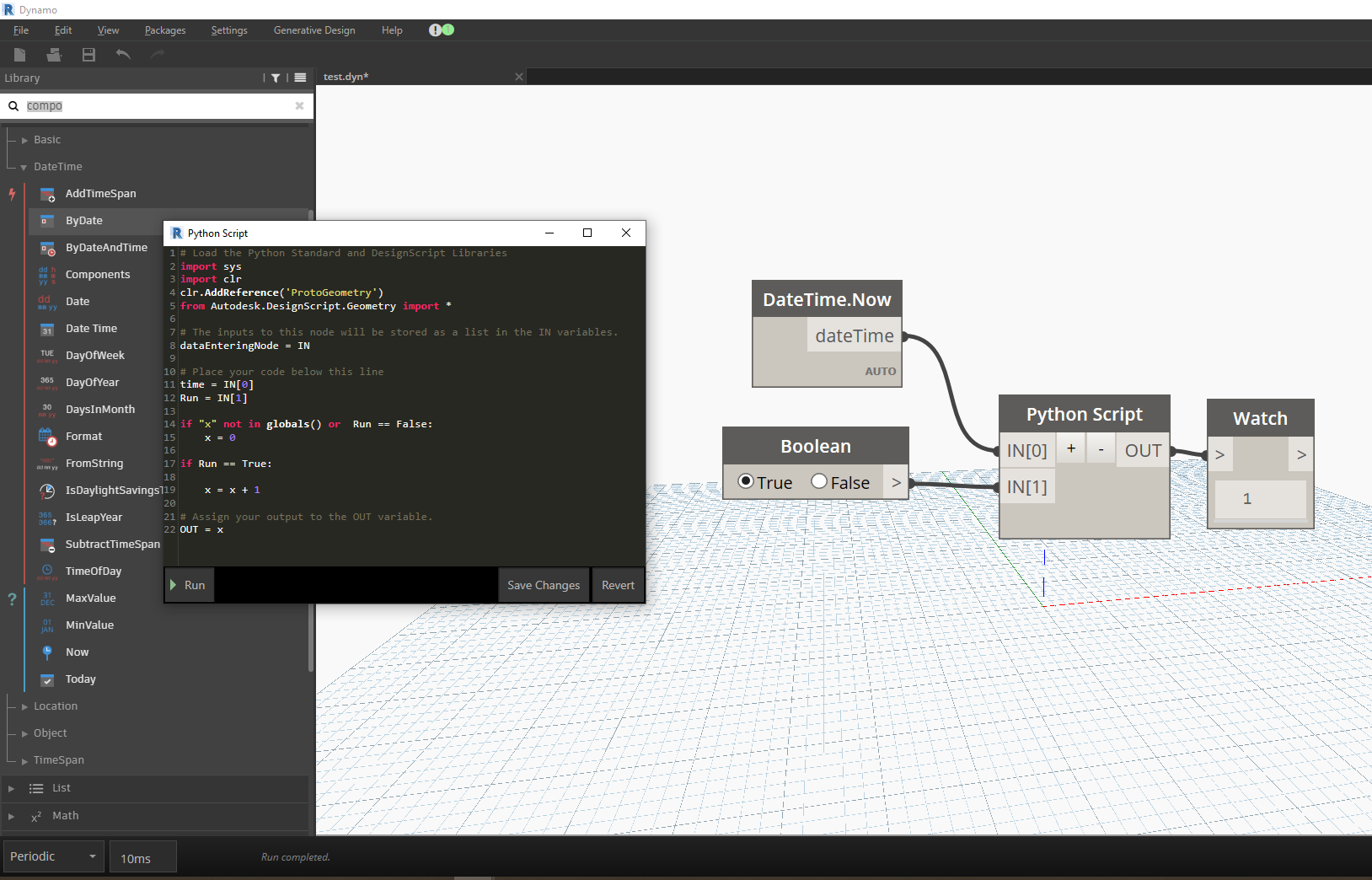
Task: Click the library filter funnel icon
Action: [276, 78]
